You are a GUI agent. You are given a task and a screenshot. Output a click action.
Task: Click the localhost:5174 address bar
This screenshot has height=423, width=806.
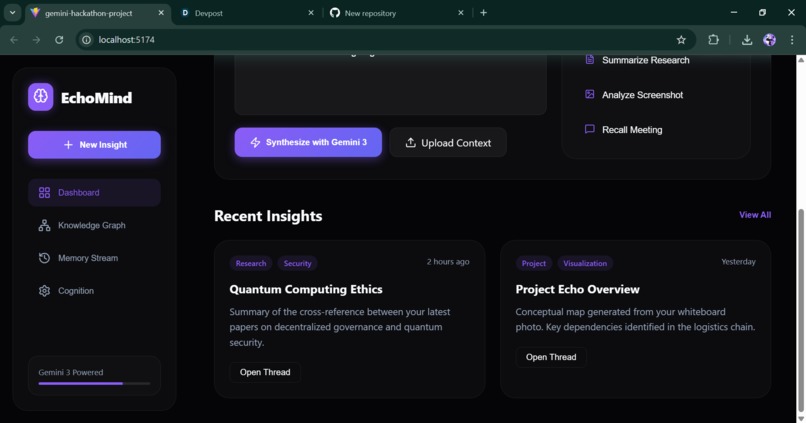[386, 40]
